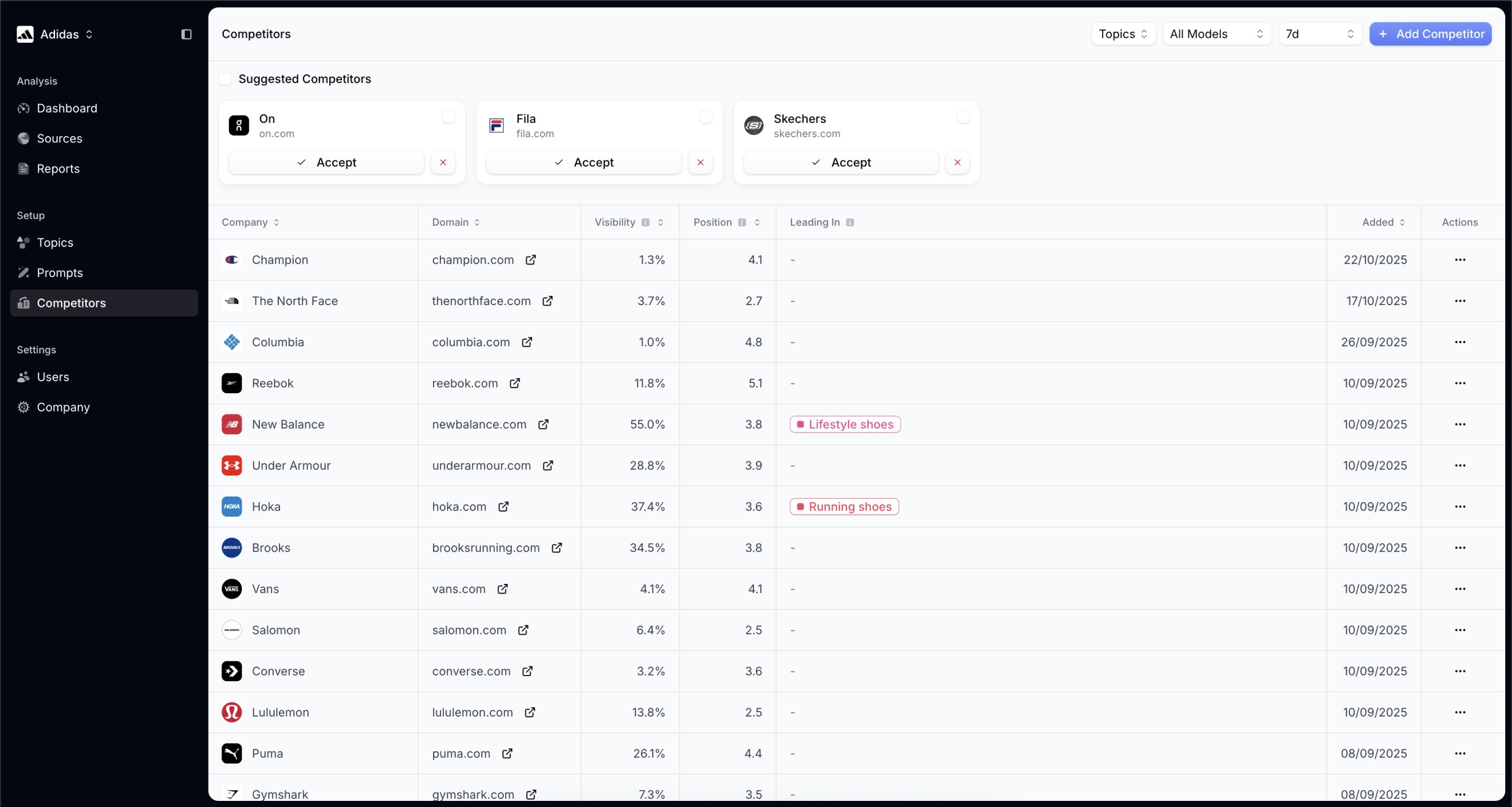1512x807 pixels.
Task: Click the Visibility column info icon
Action: click(x=645, y=223)
